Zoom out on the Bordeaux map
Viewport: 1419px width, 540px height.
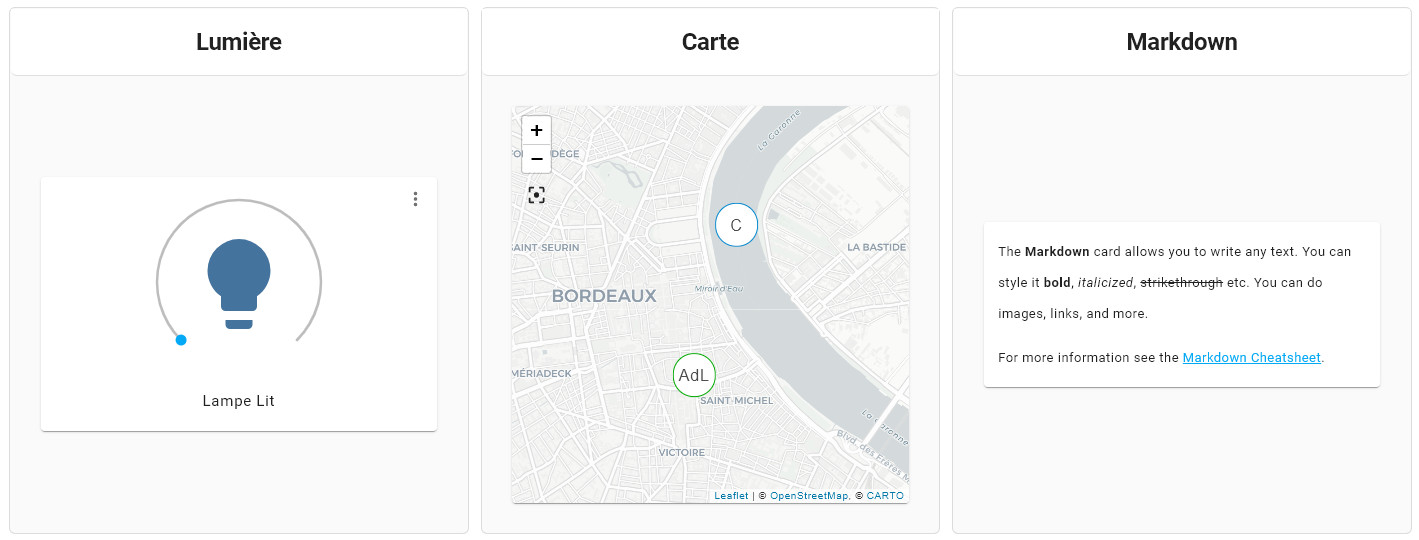[536, 159]
